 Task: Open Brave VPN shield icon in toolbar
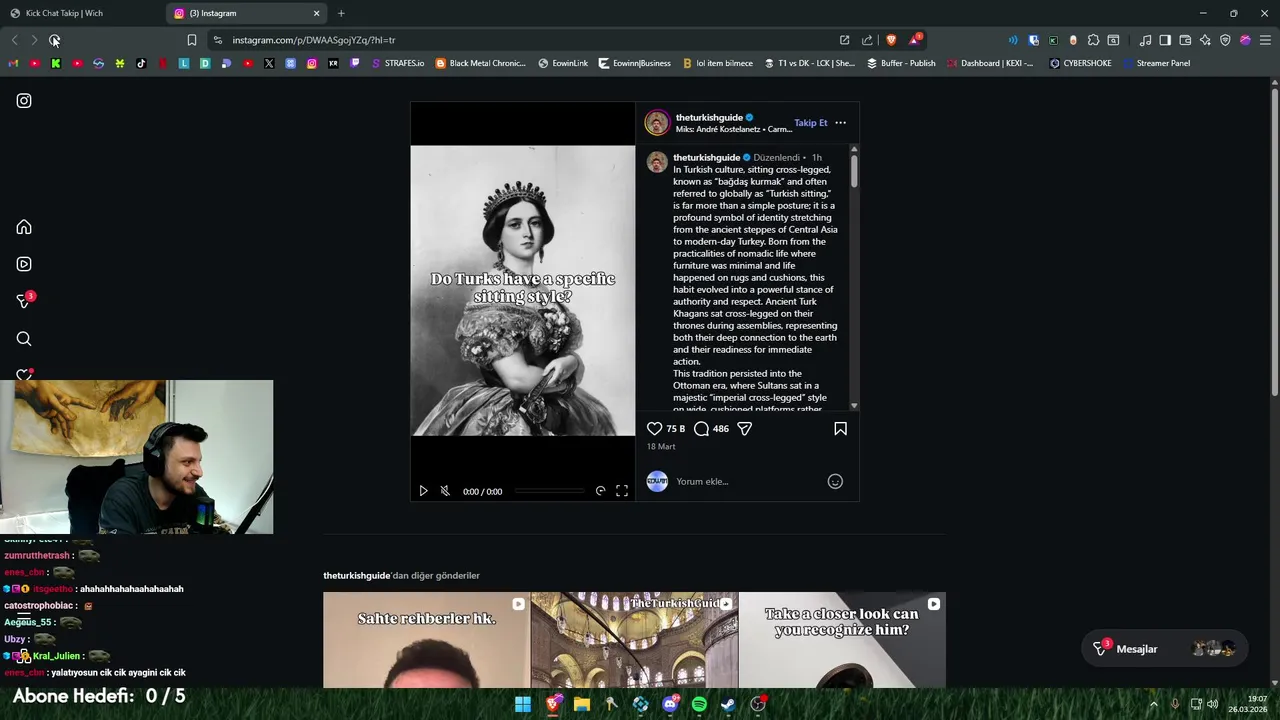[1225, 40]
